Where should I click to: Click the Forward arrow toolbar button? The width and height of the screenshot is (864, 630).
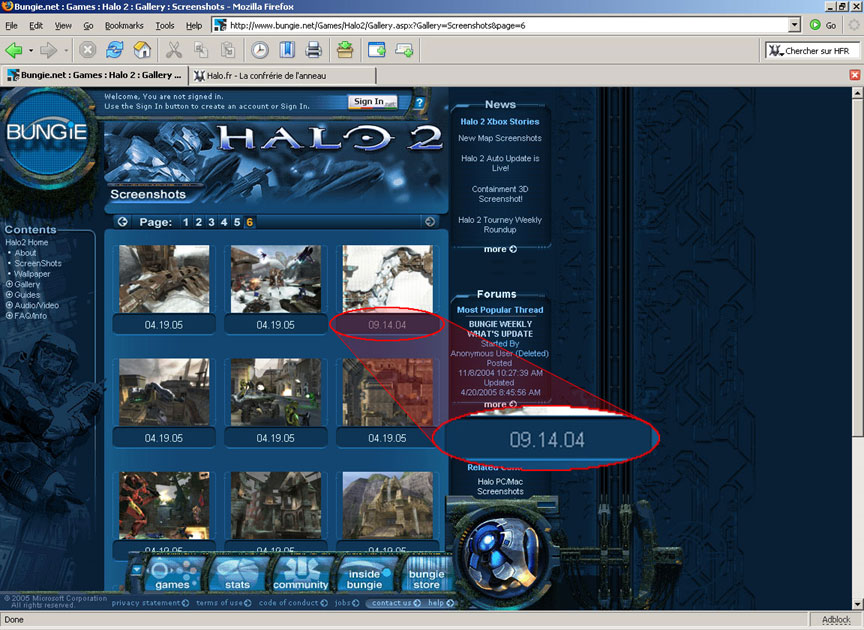pos(48,50)
